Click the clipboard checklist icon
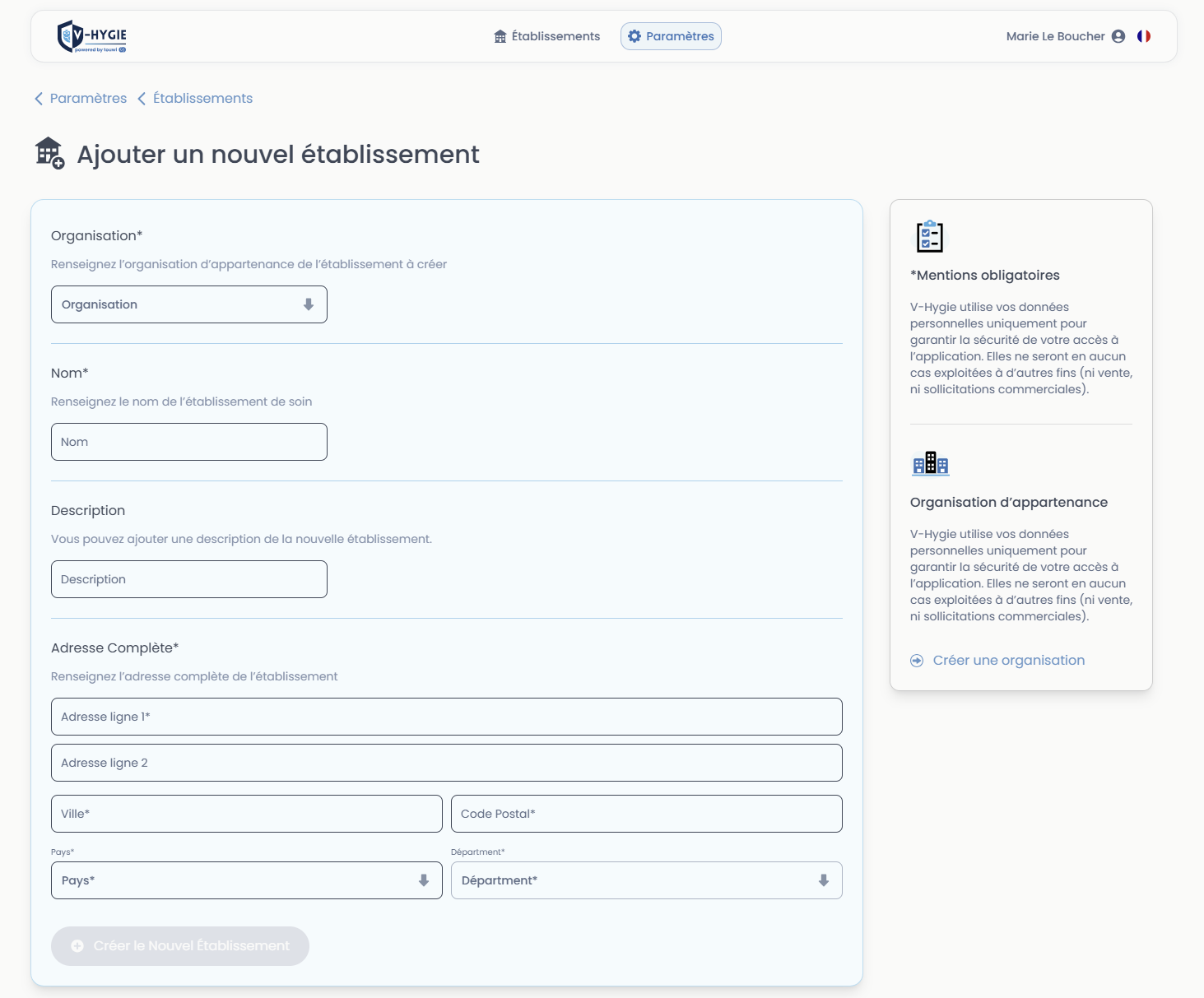1204x998 pixels. [930, 236]
